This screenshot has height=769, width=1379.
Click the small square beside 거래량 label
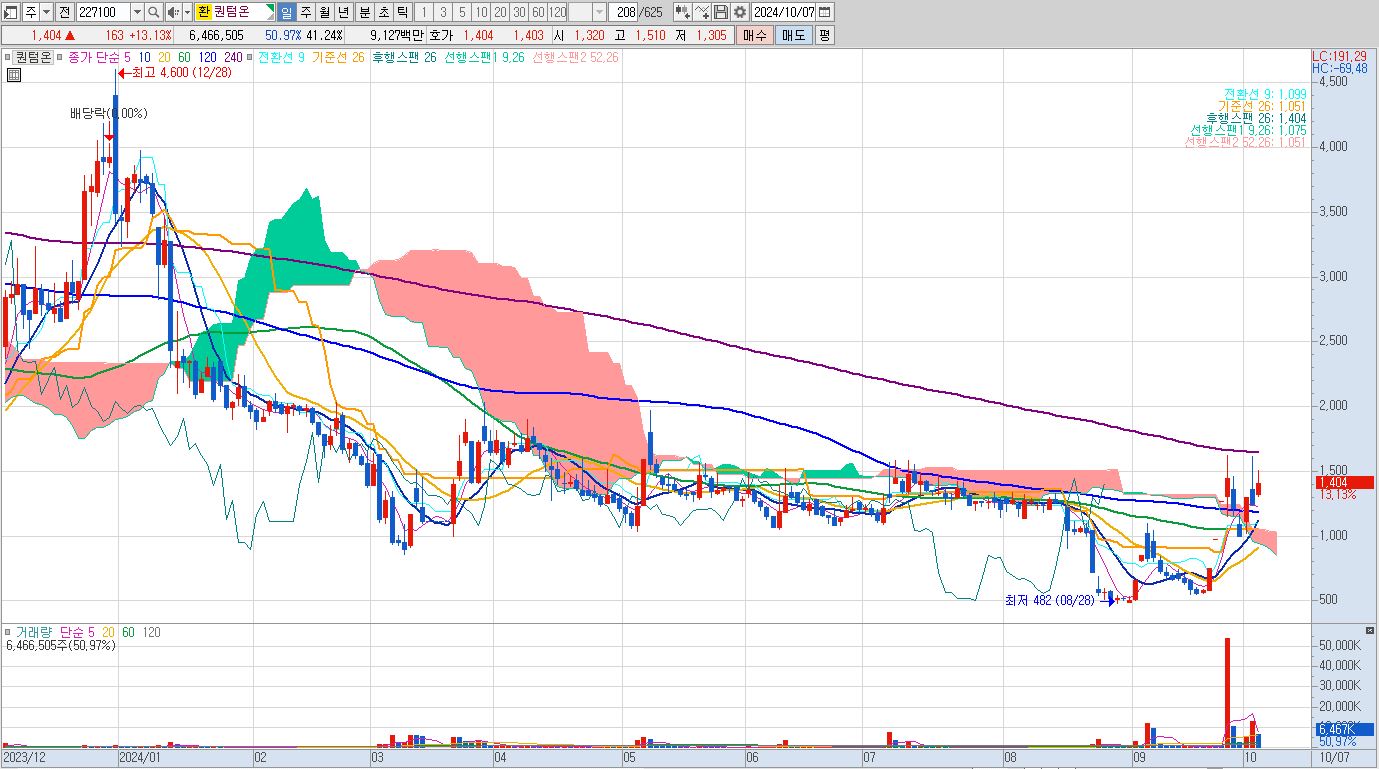click(x=9, y=633)
